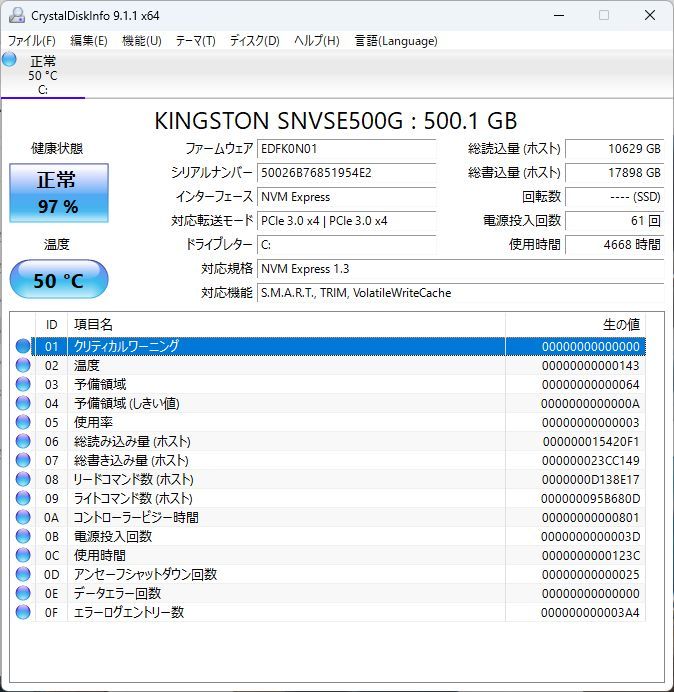Click raw value 000000023CC149
Viewport: 674px width, 692px height.
[591, 460]
